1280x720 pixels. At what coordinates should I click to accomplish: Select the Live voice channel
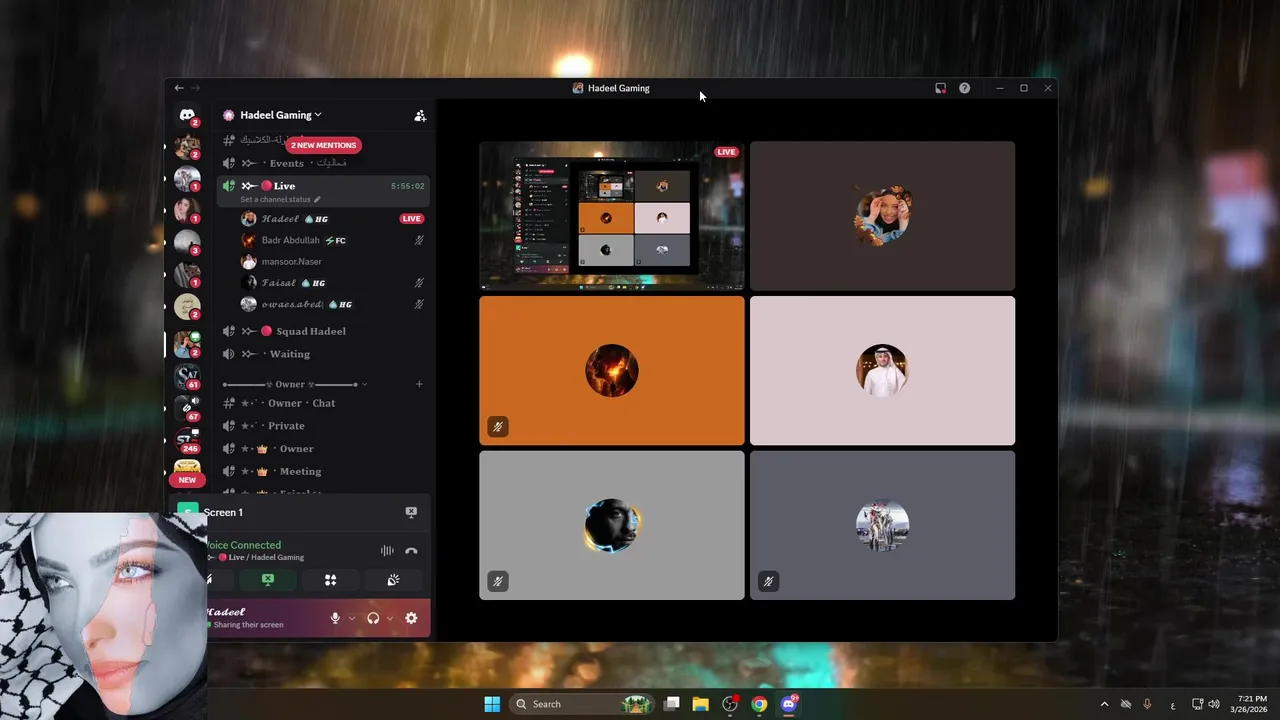[324, 186]
